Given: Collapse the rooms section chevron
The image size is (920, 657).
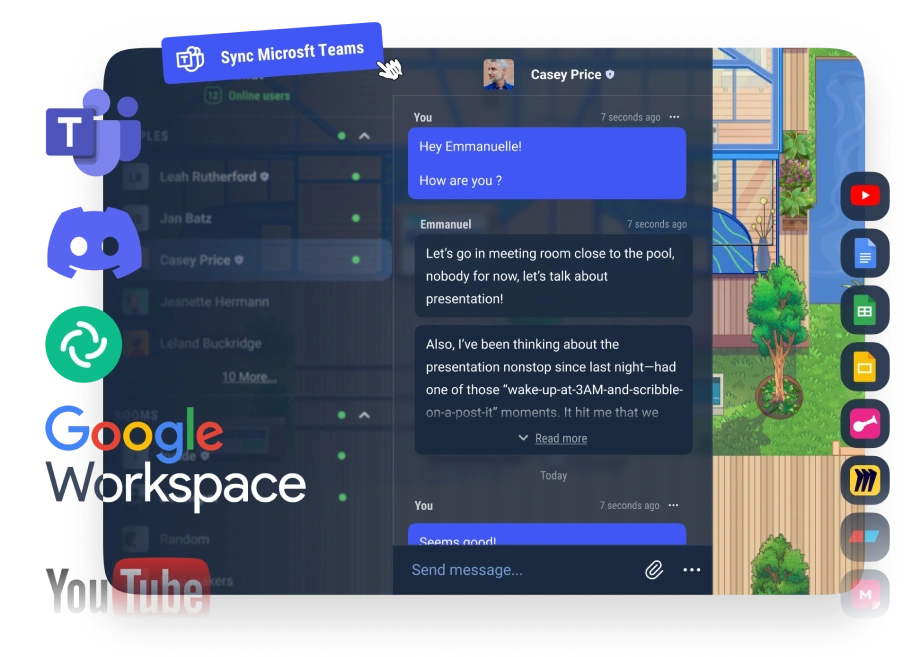Looking at the screenshot, I should pos(364,415).
